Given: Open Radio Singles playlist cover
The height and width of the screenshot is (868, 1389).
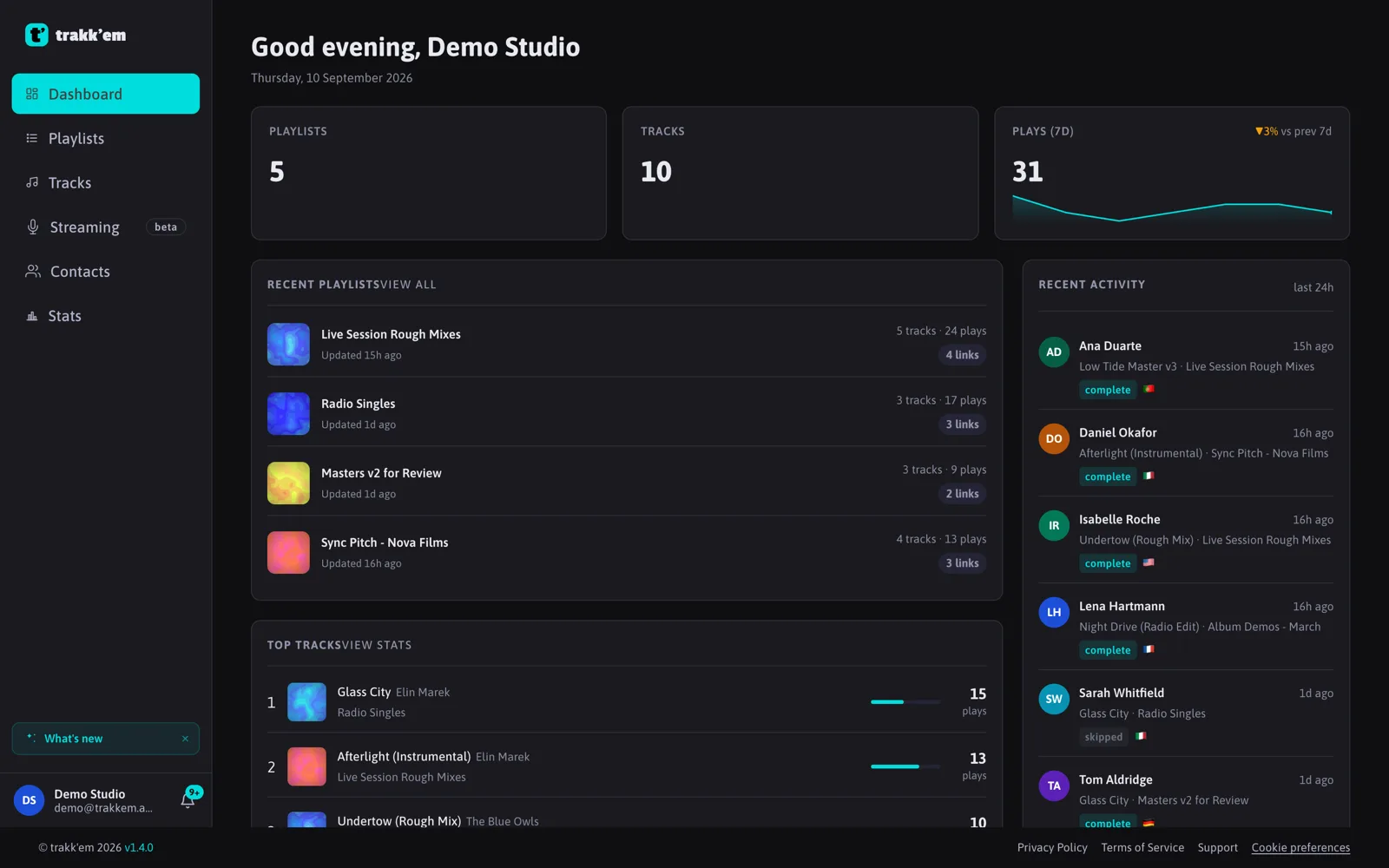Looking at the screenshot, I should point(288,413).
